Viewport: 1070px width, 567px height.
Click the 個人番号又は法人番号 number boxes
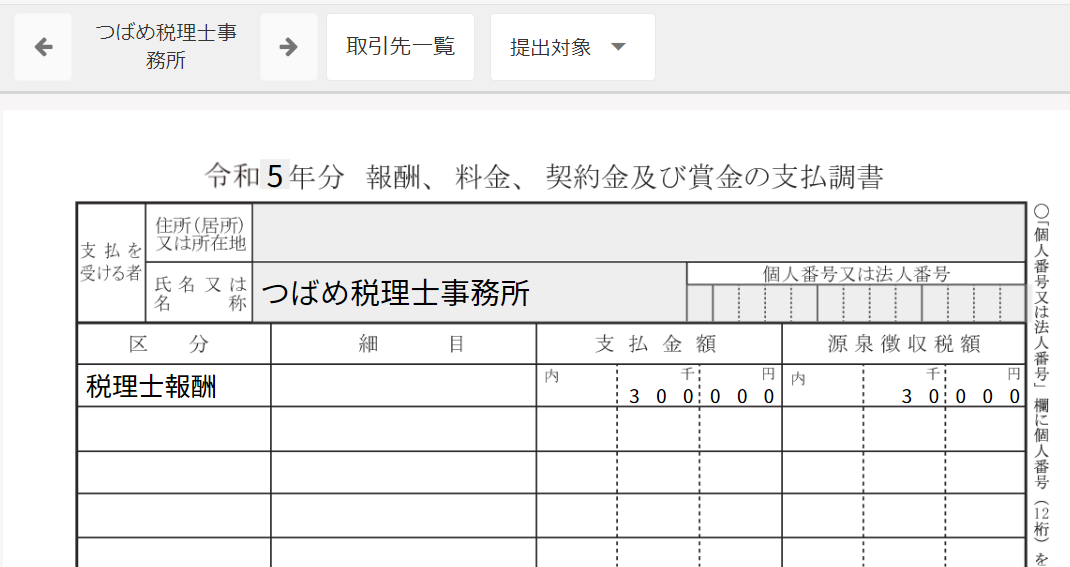(x=856, y=303)
